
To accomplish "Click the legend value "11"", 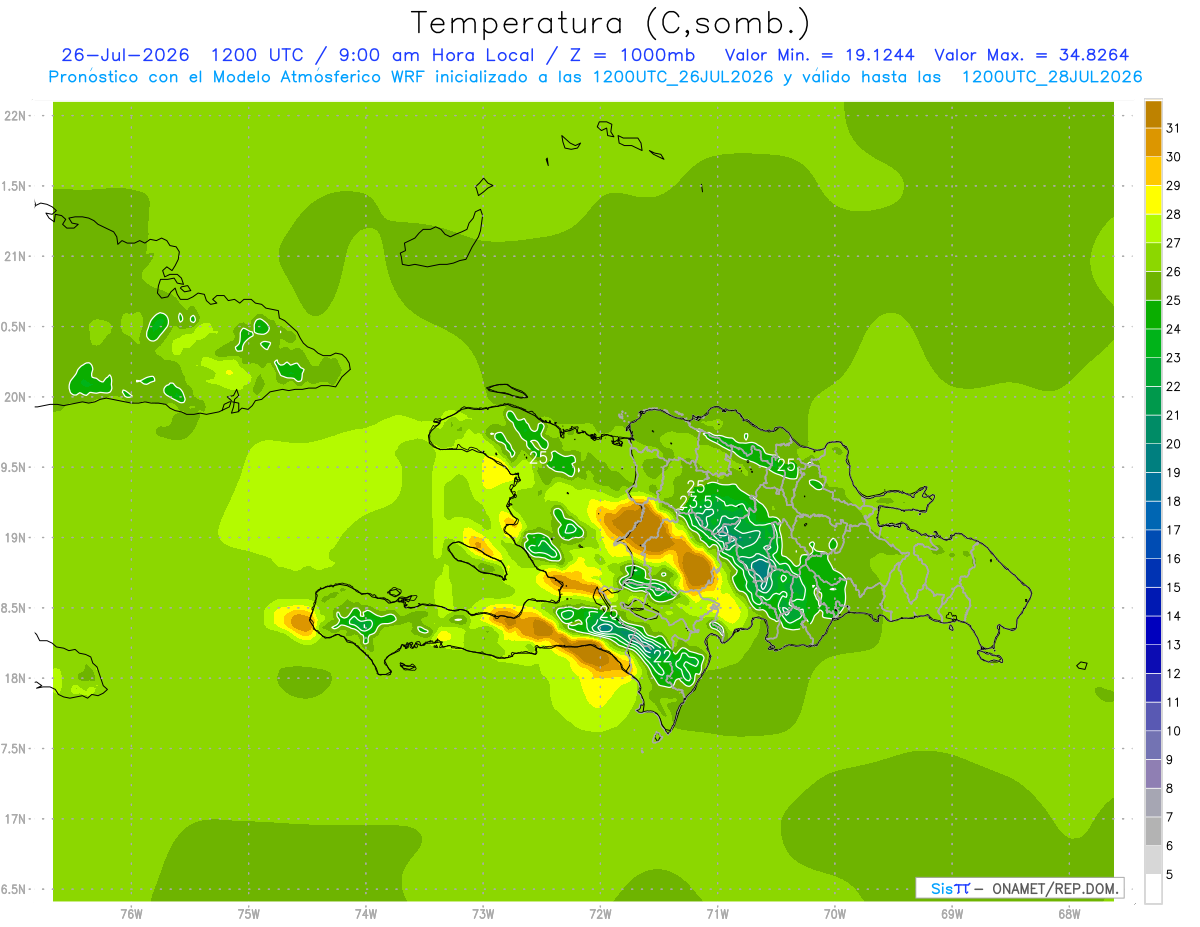I will coord(1173,702).
